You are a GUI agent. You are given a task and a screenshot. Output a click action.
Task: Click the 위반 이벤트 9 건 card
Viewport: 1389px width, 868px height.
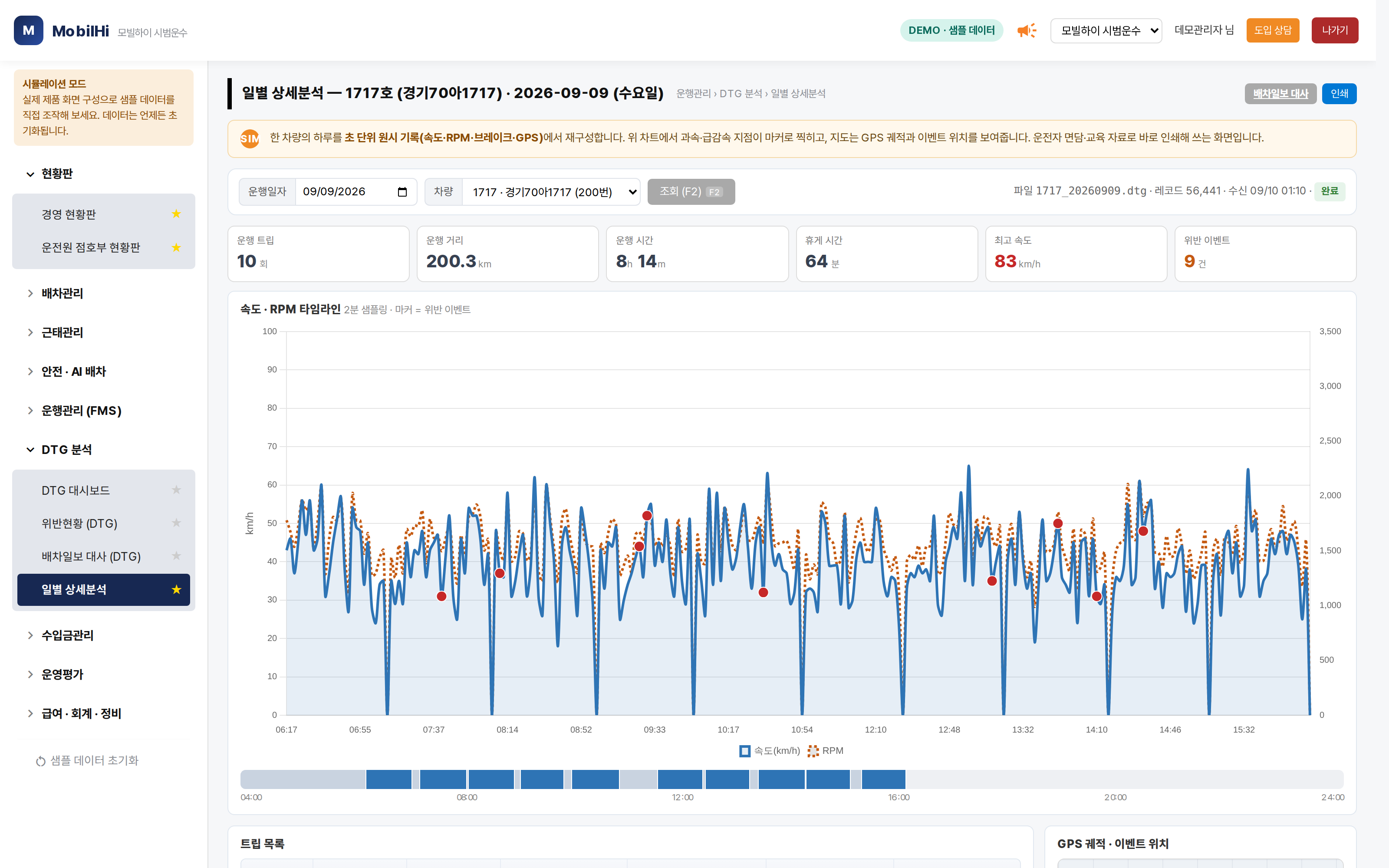[1266, 254]
